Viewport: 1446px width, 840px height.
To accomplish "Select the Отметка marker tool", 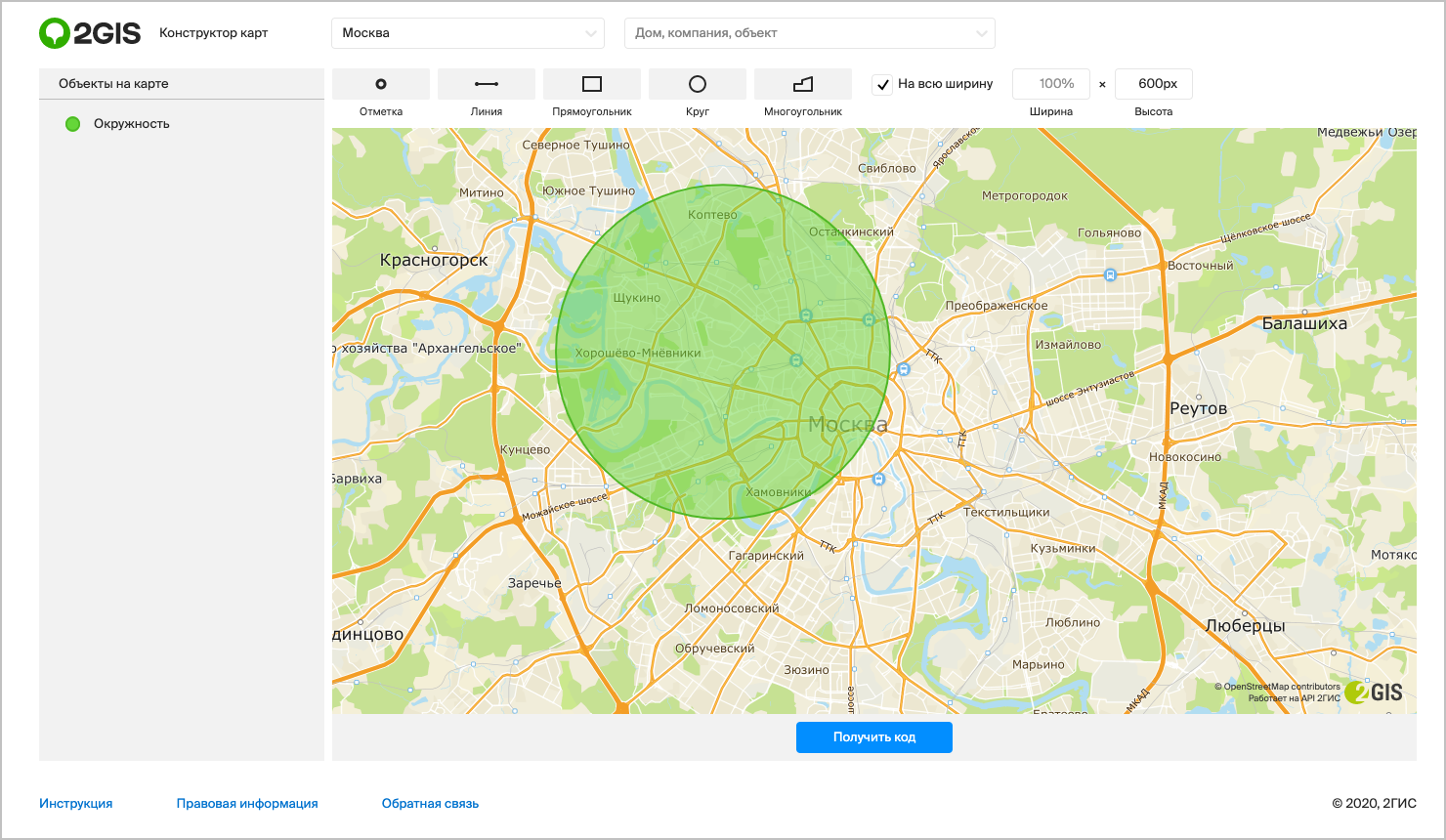I will click(381, 84).
